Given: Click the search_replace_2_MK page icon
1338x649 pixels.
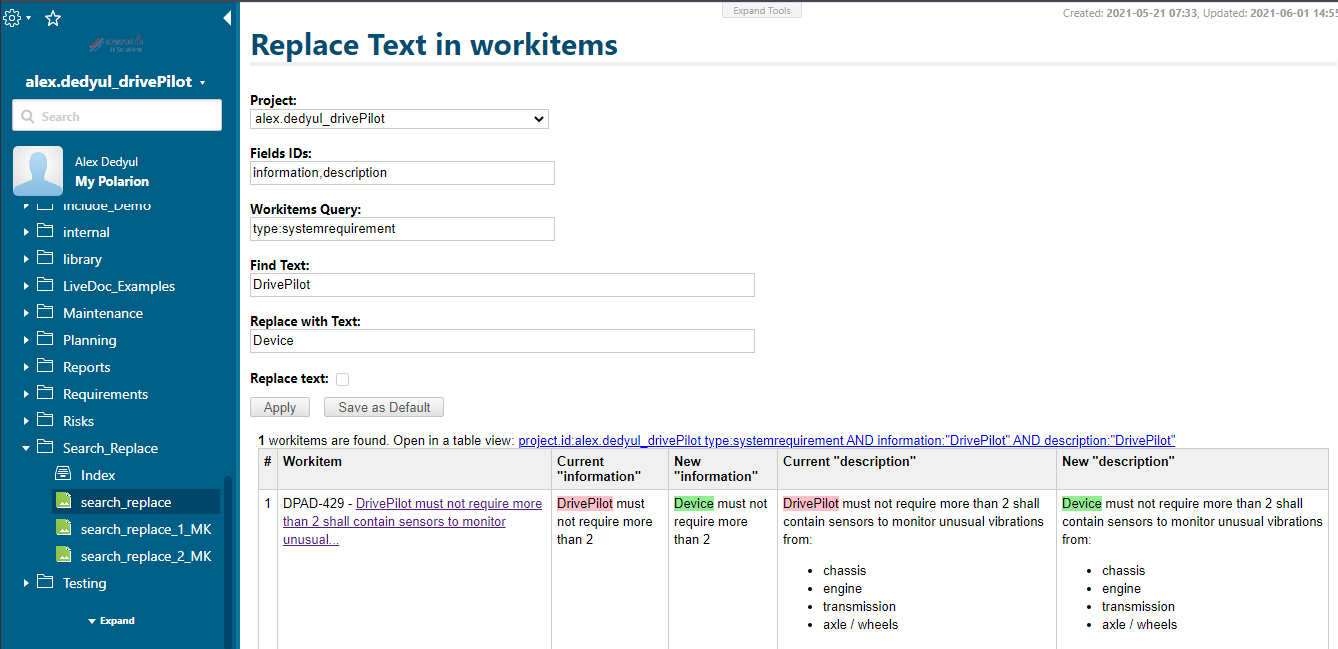Looking at the screenshot, I should [x=63, y=555].
